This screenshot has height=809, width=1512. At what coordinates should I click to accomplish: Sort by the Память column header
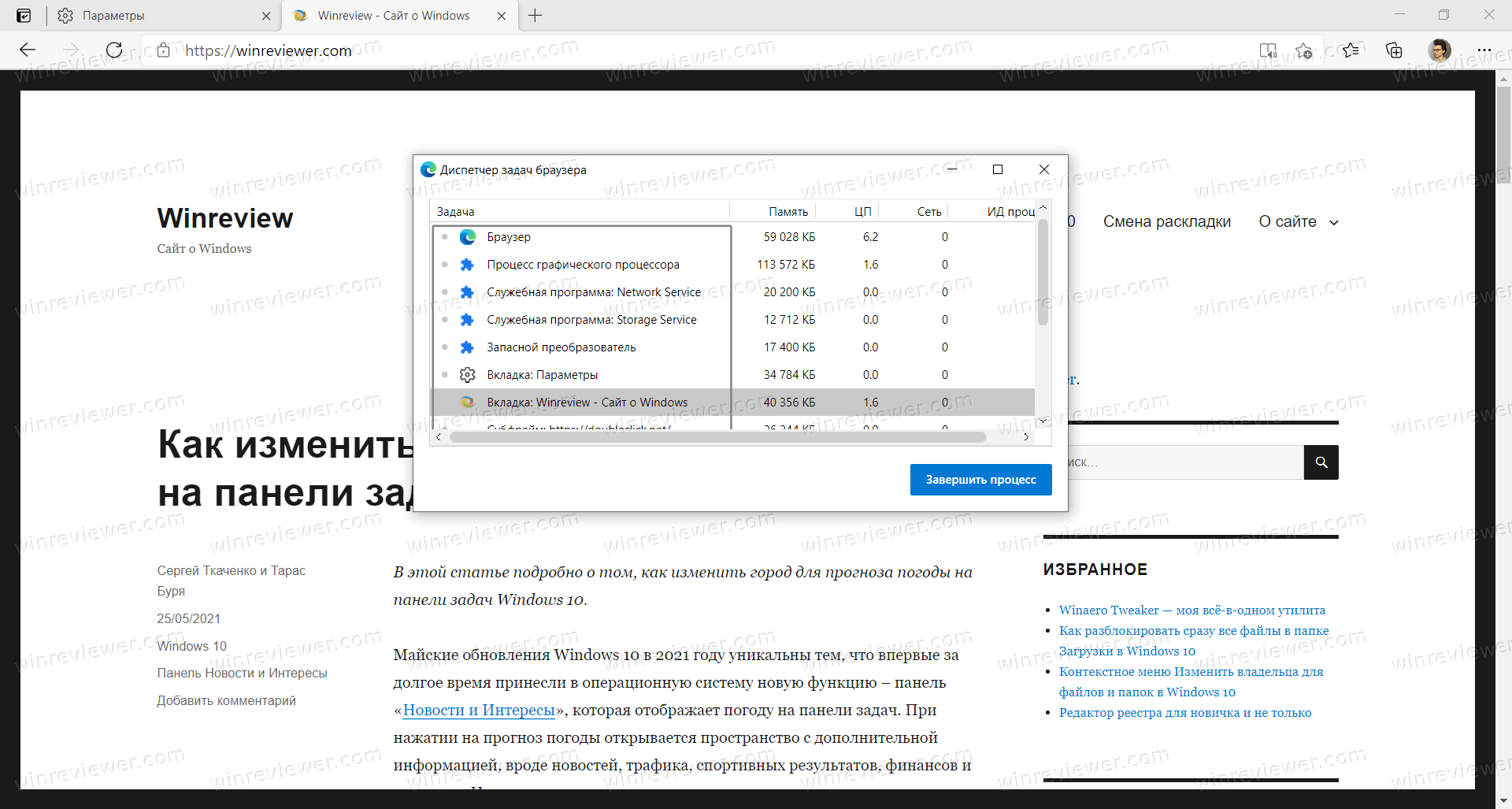(x=773, y=211)
